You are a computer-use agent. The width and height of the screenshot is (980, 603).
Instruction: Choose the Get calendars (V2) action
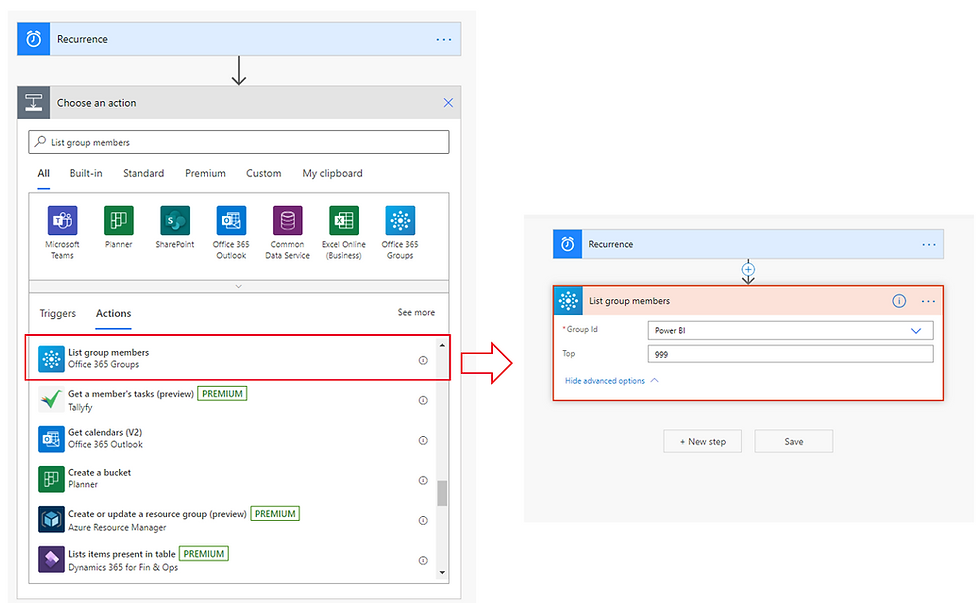pos(231,439)
